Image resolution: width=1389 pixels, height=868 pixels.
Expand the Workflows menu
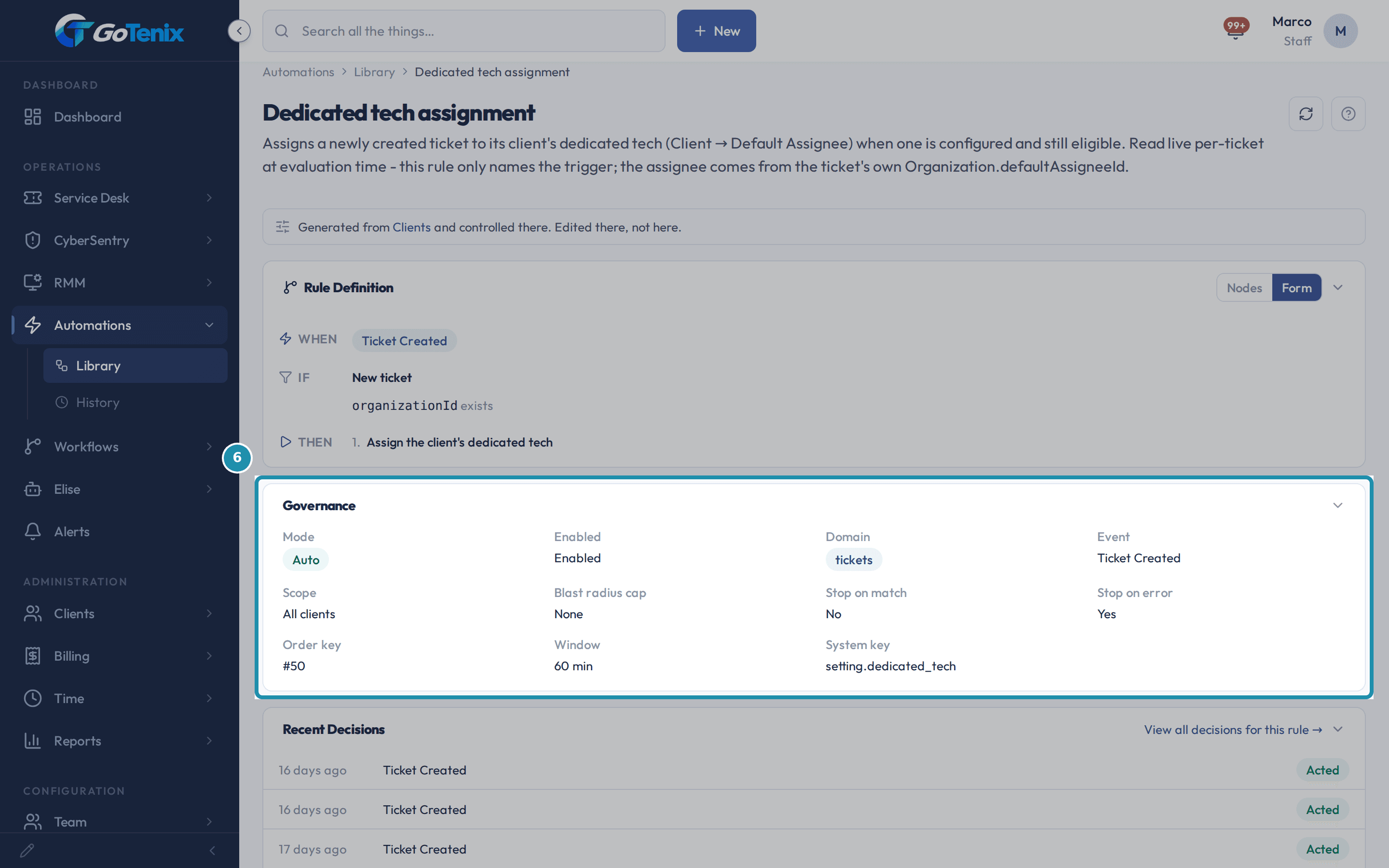(x=120, y=447)
